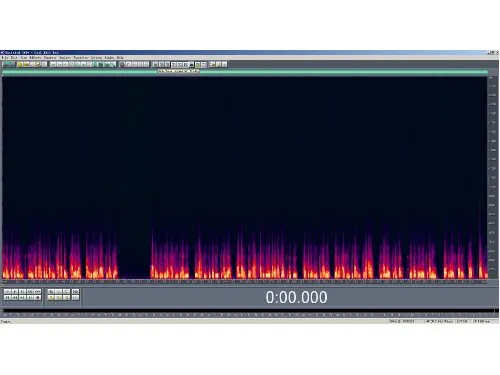Click the level meter strip at bottom
500x375 pixels.
click(x=249, y=311)
